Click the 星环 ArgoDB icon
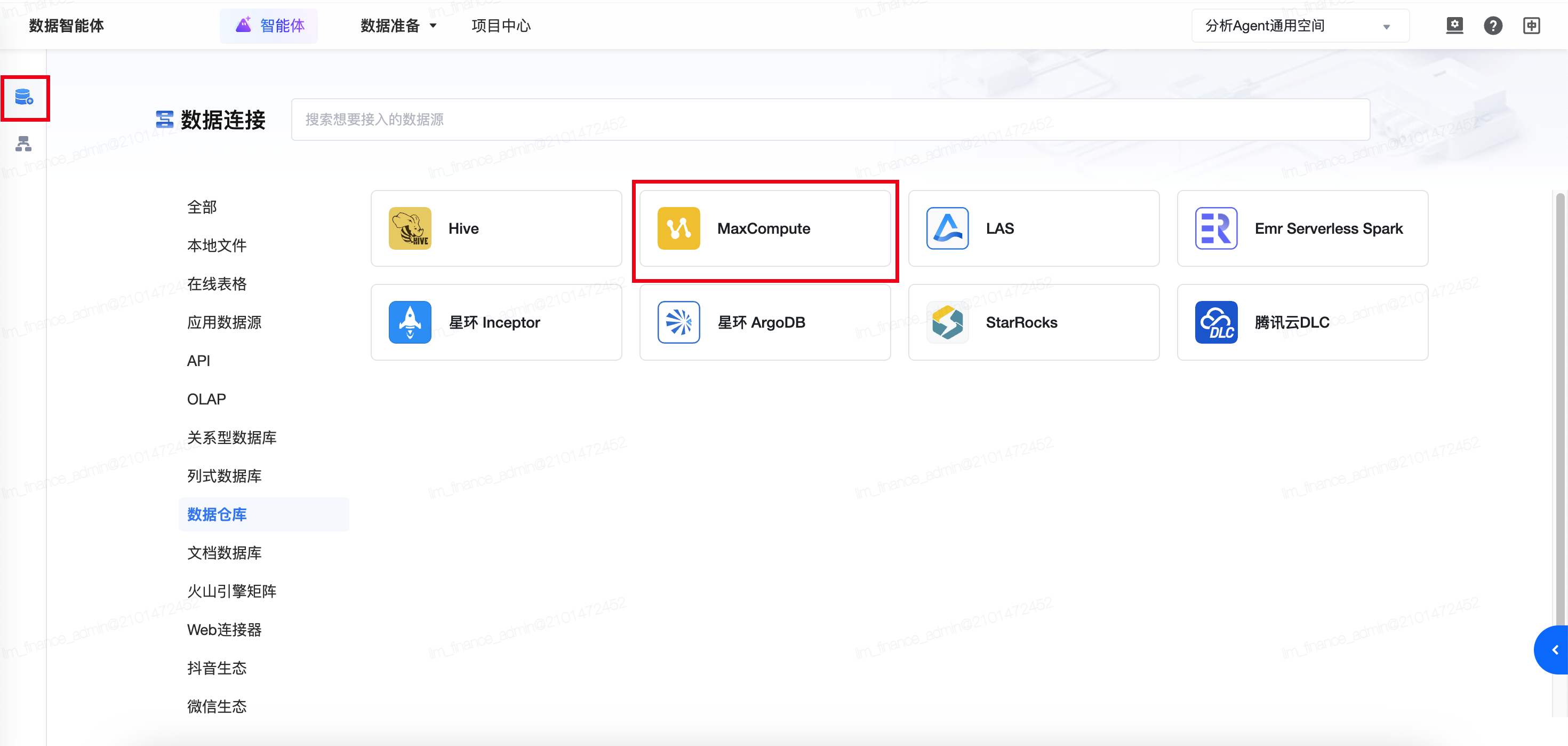Image resolution: width=1568 pixels, height=746 pixels. (678, 322)
